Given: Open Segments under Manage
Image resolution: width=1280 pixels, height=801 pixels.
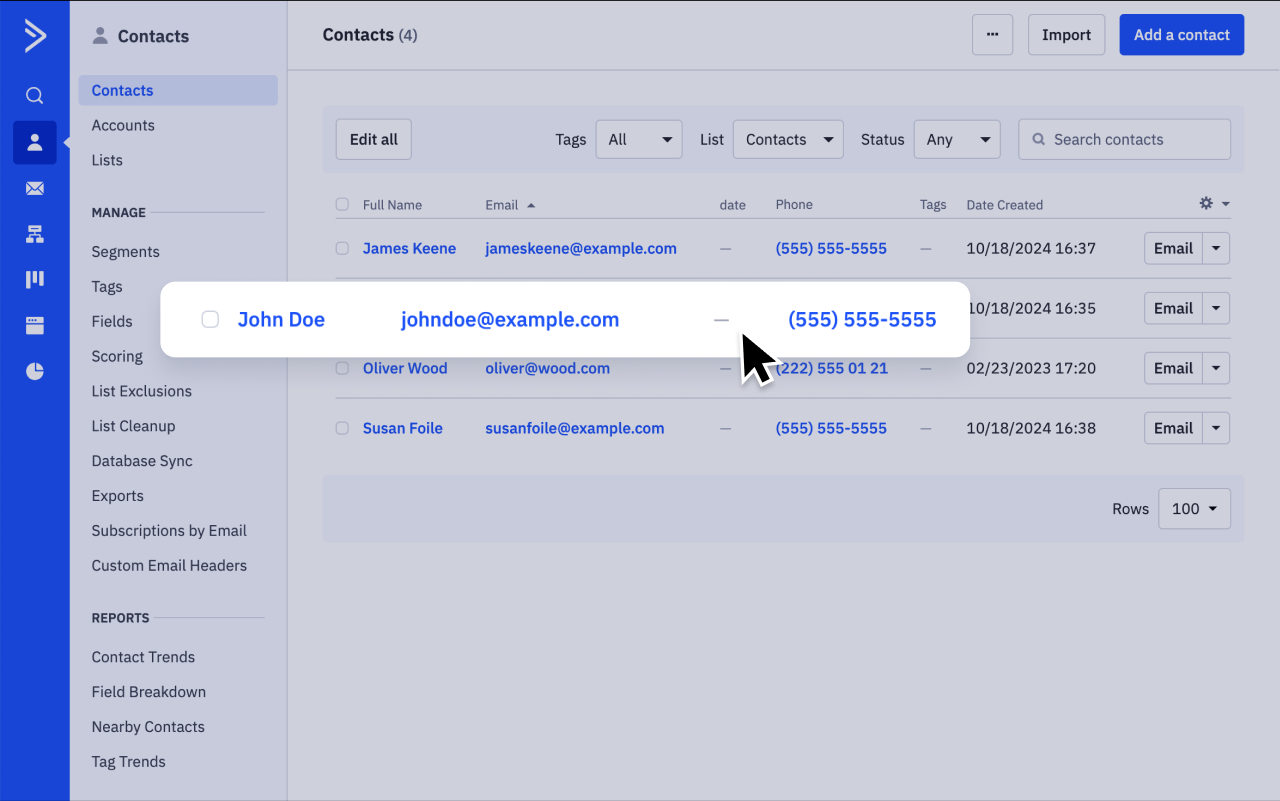Looking at the screenshot, I should tap(125, 252).
